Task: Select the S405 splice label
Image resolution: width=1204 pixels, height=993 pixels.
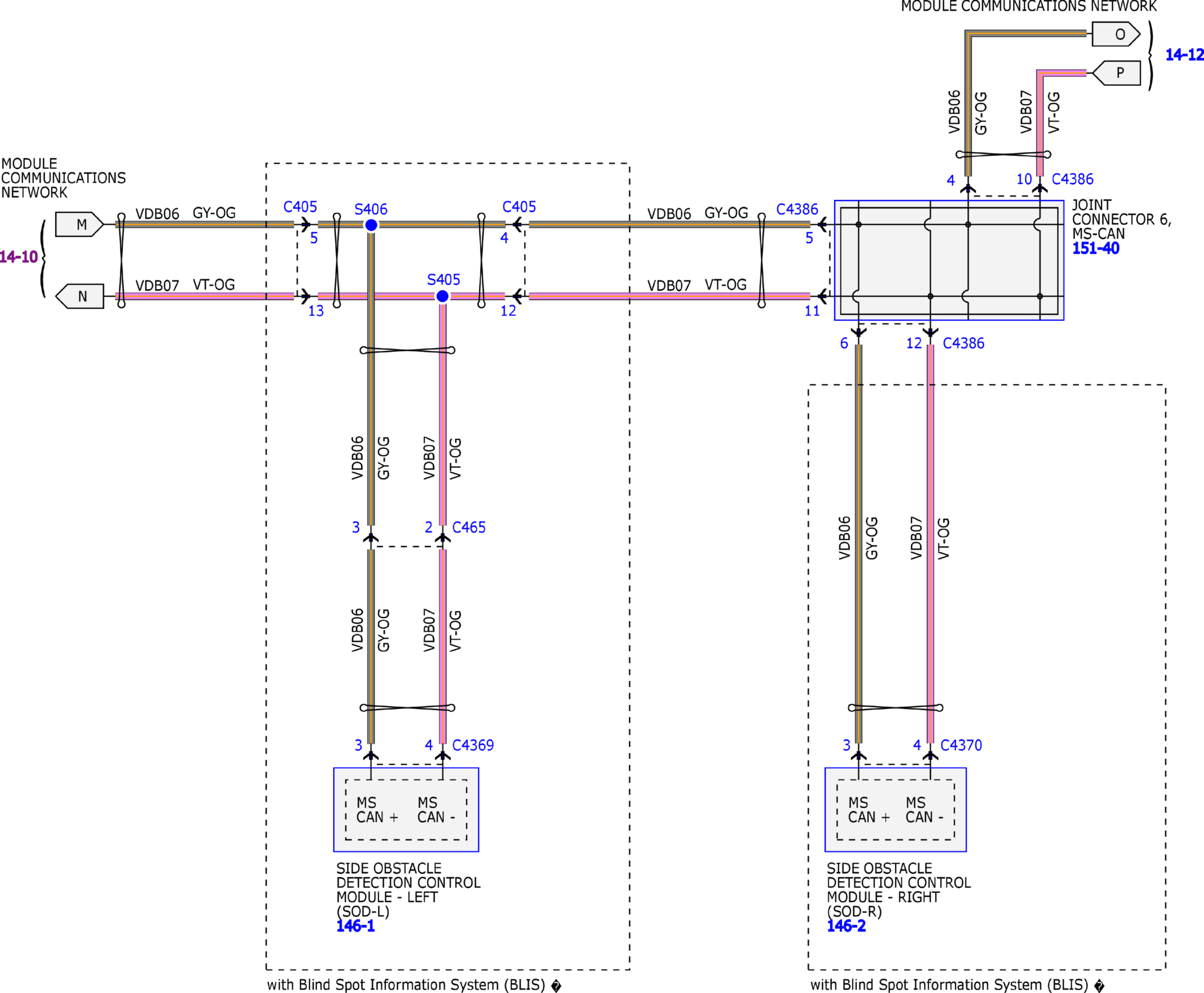Action: tap(443, 280)
